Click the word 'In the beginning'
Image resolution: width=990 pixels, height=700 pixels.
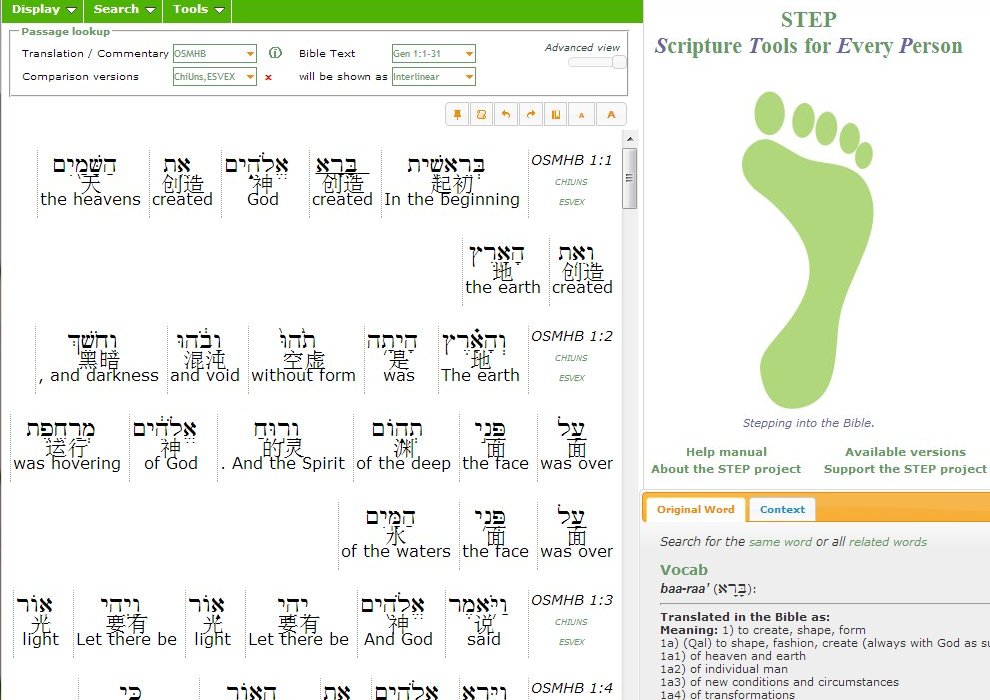pyautogui.click(x=452, y=199)
